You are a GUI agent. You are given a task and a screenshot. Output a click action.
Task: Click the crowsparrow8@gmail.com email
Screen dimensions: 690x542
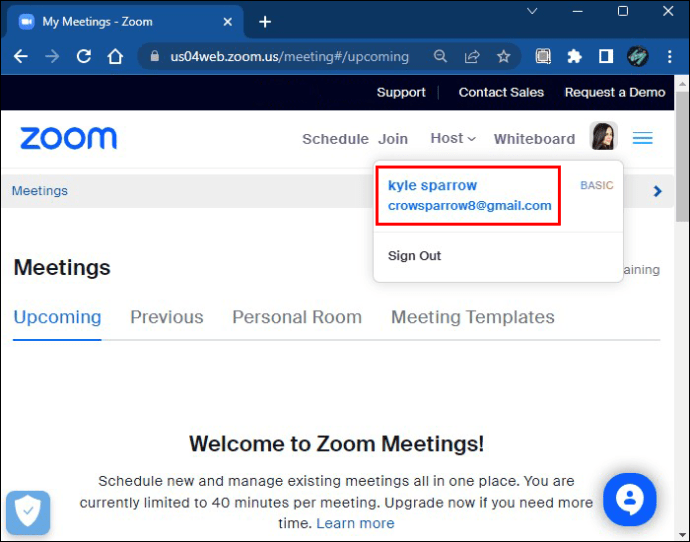pyautogui.click(x=470, y=205)
